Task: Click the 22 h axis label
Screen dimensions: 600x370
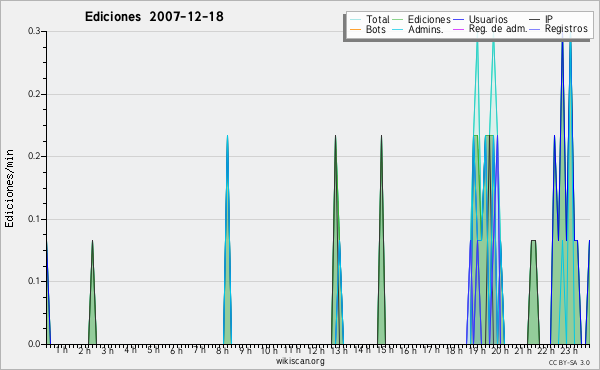Action: pos(546,350)
